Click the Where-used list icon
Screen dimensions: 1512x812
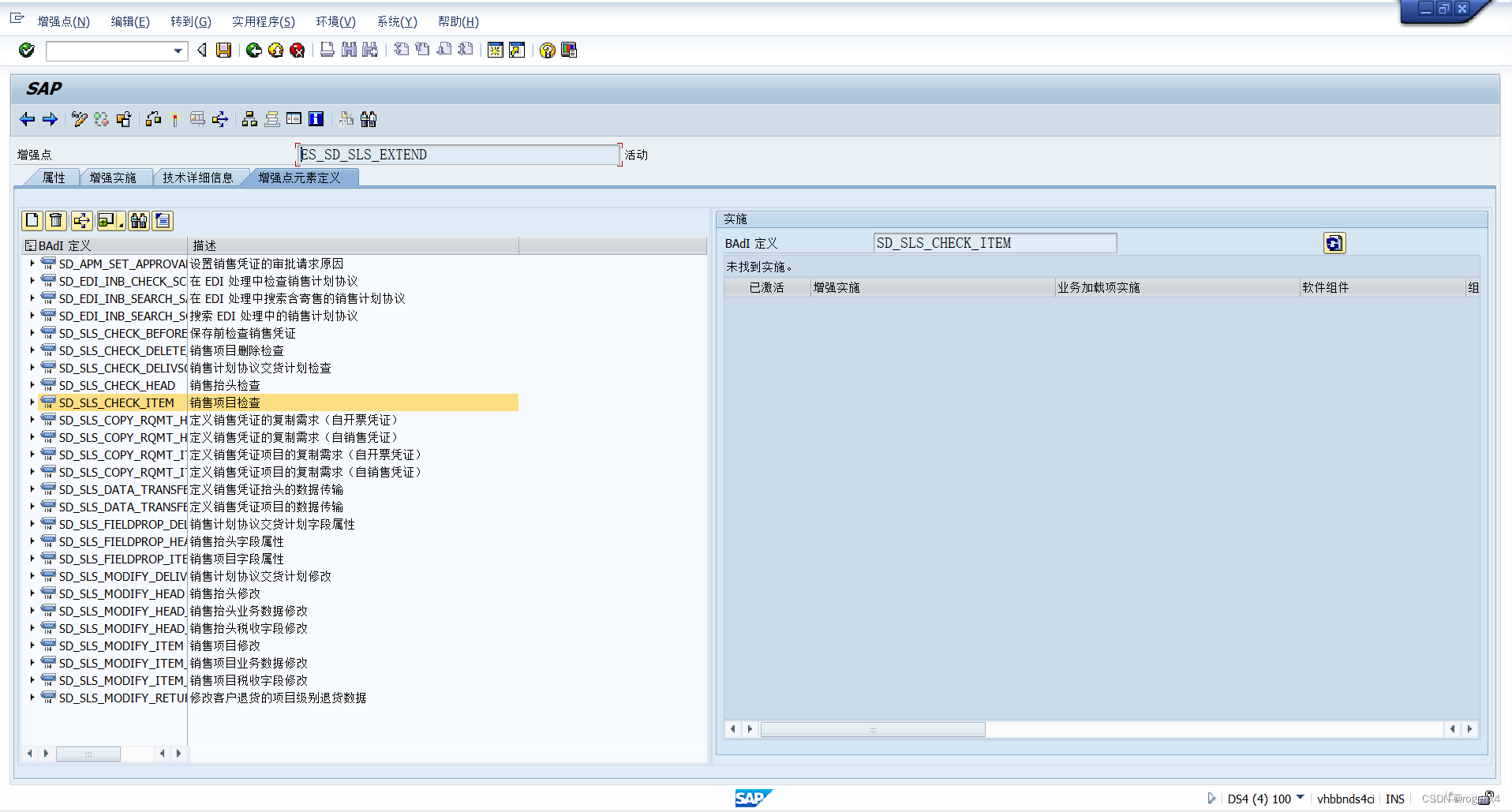(220, 119)
